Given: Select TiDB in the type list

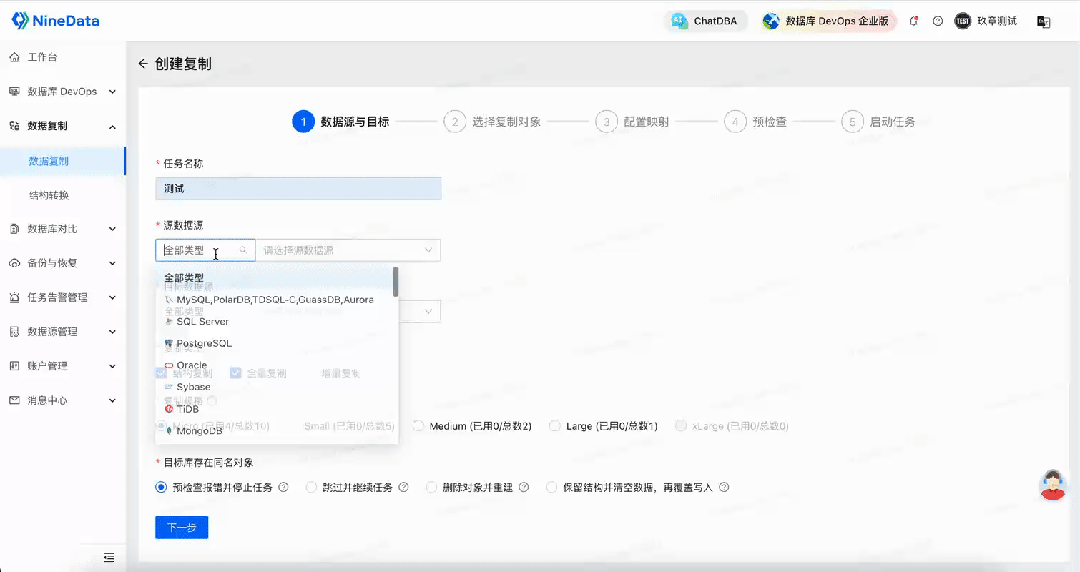Looking at the screenshot, I should [274, 409].
